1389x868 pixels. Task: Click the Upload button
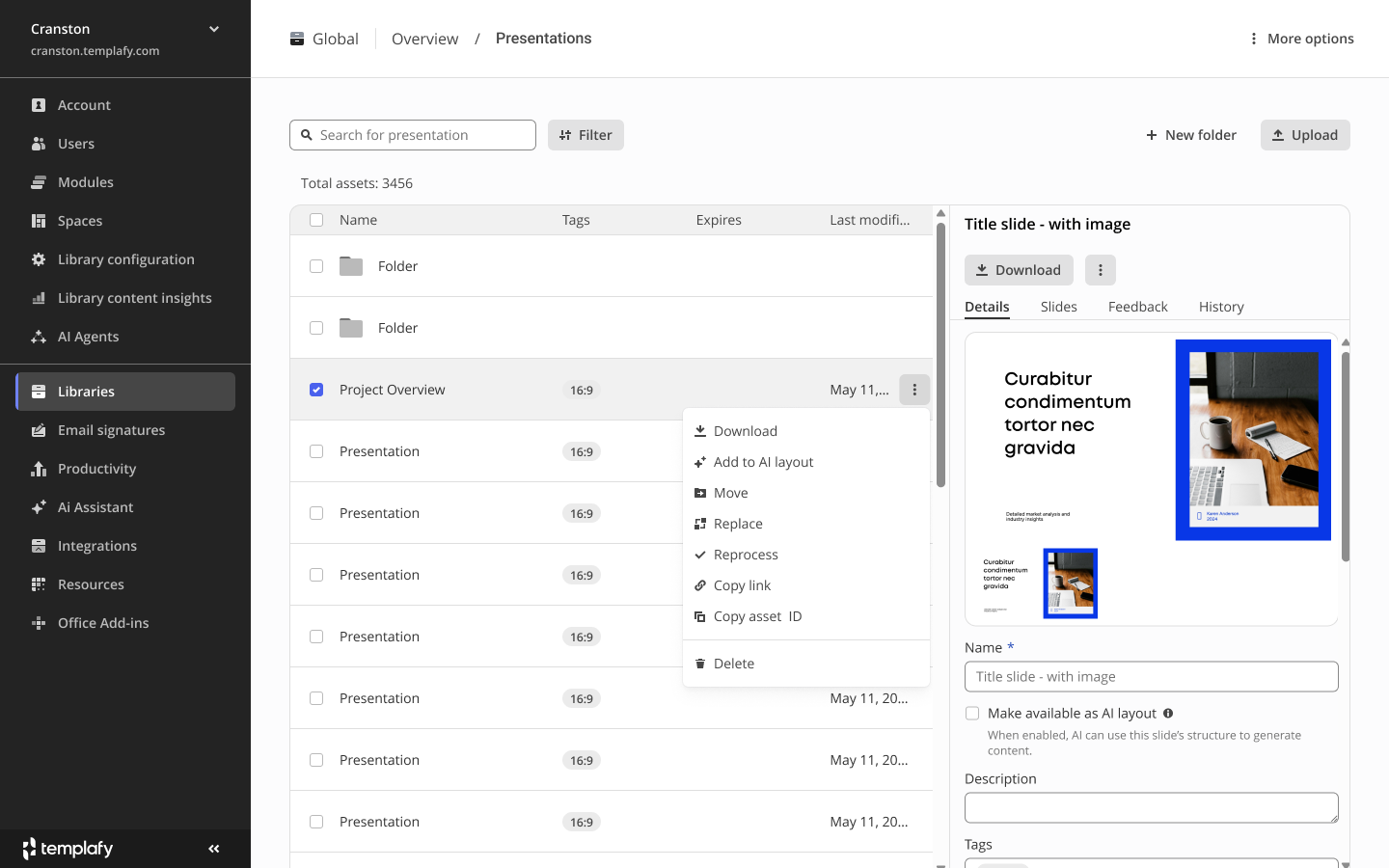pos(1305,135)
